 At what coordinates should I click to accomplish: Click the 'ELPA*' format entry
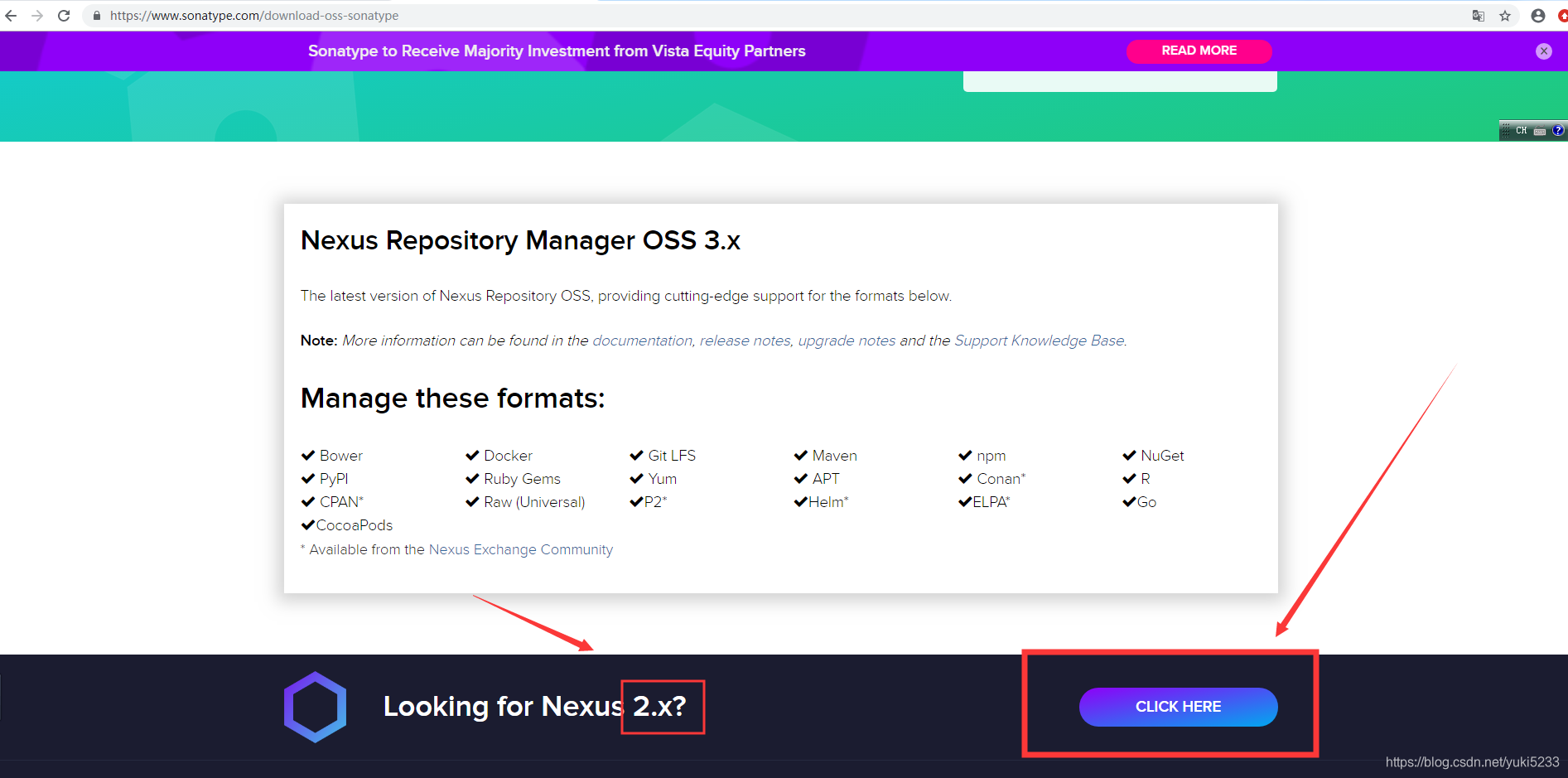[x=991, y=502]
